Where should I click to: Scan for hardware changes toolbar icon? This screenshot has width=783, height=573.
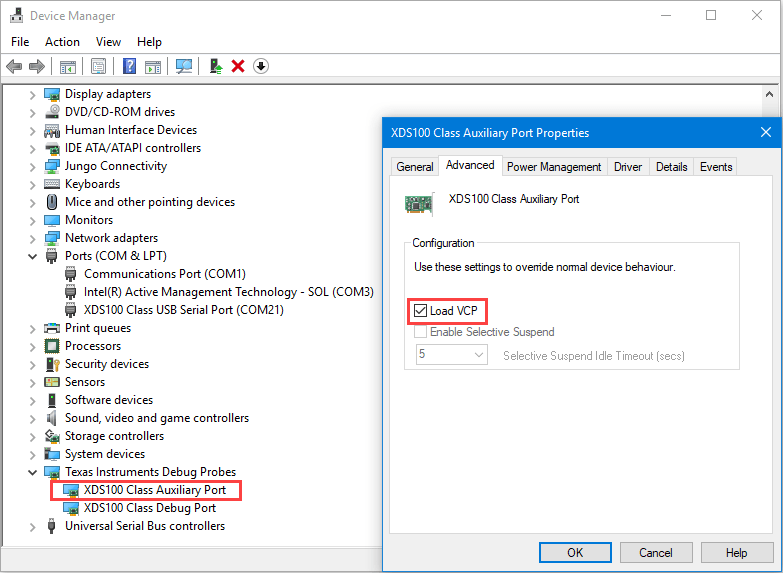pyautogui.click(x=184, y=66)
